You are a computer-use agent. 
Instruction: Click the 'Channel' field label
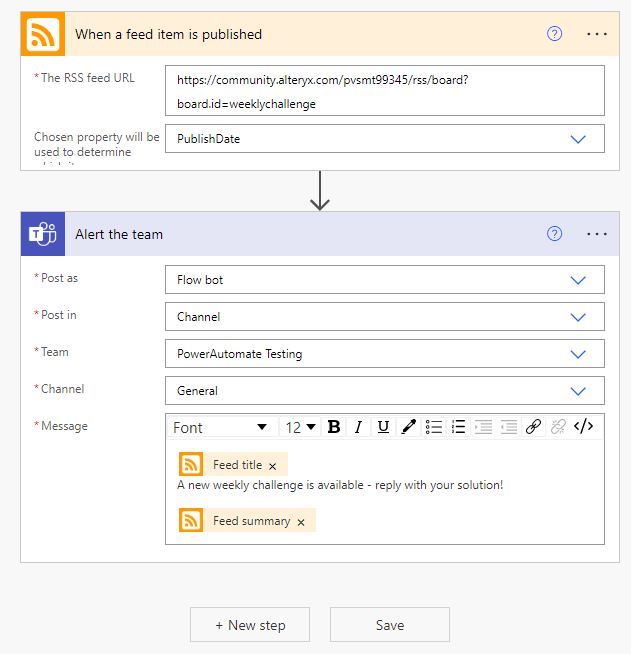pyautogui.click(x=63, y=389)
